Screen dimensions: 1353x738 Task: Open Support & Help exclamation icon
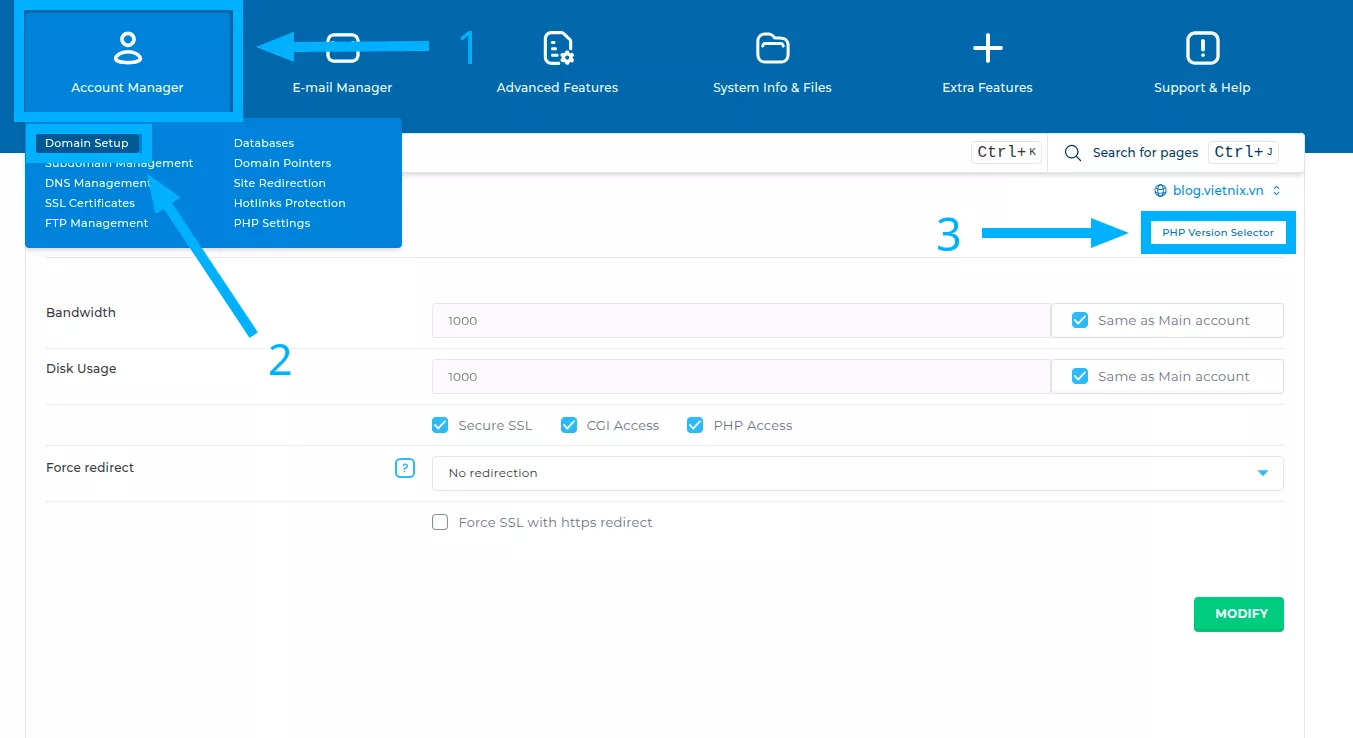click(1201, 47)
